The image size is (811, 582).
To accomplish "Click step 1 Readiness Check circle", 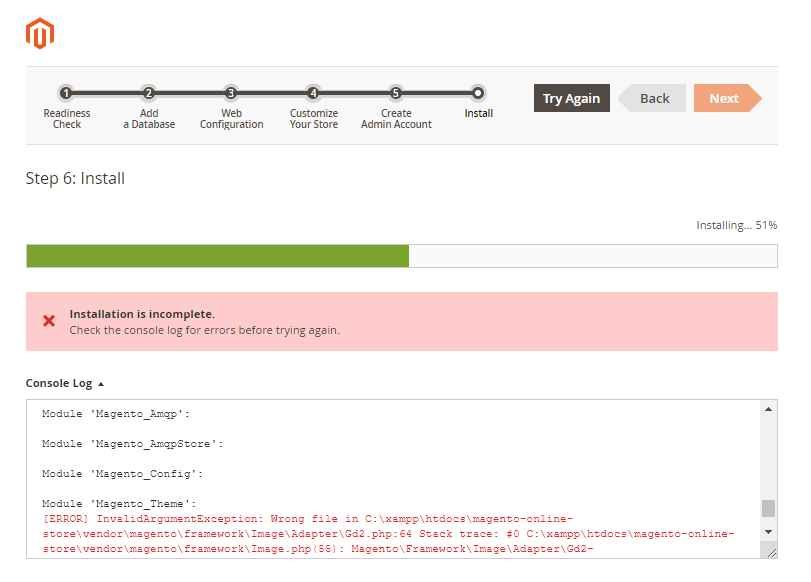I will pyautogui.click(x=66, y=93).
